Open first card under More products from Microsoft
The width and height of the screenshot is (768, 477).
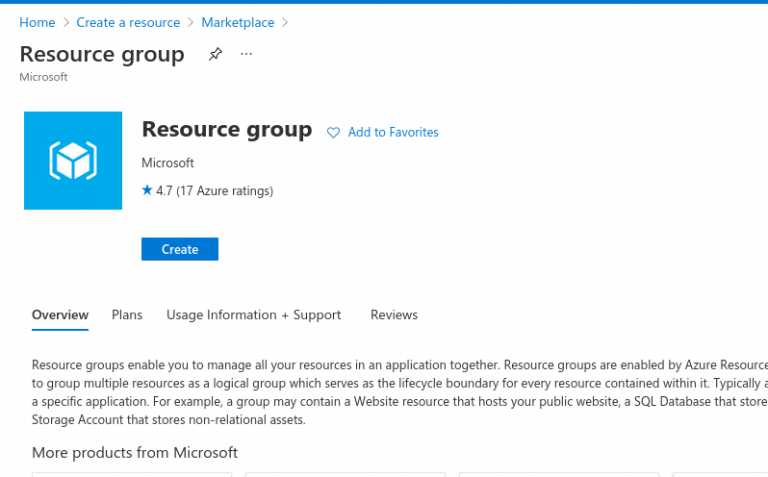pyautogui.click(x=132, y=474)
